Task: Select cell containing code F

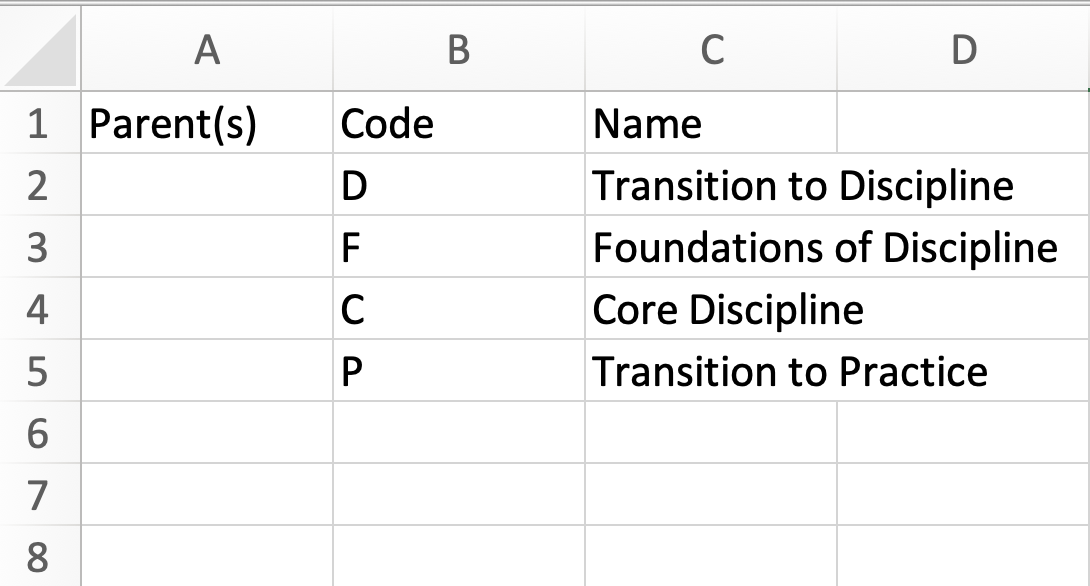Action: pos(458,248)
